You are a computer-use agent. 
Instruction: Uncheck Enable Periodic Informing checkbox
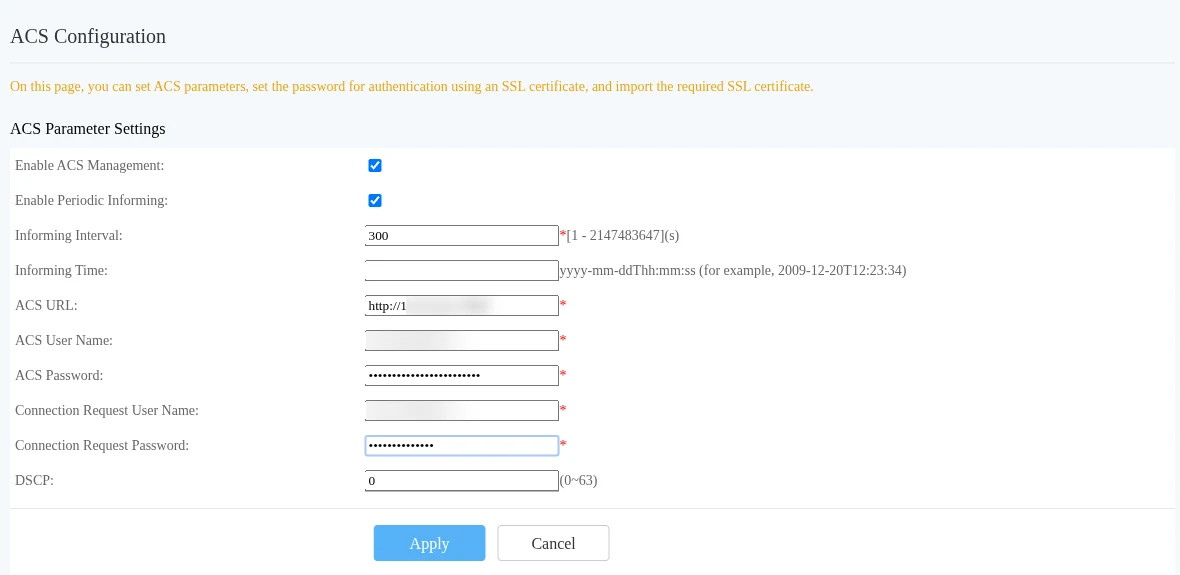tap(375, 200)
